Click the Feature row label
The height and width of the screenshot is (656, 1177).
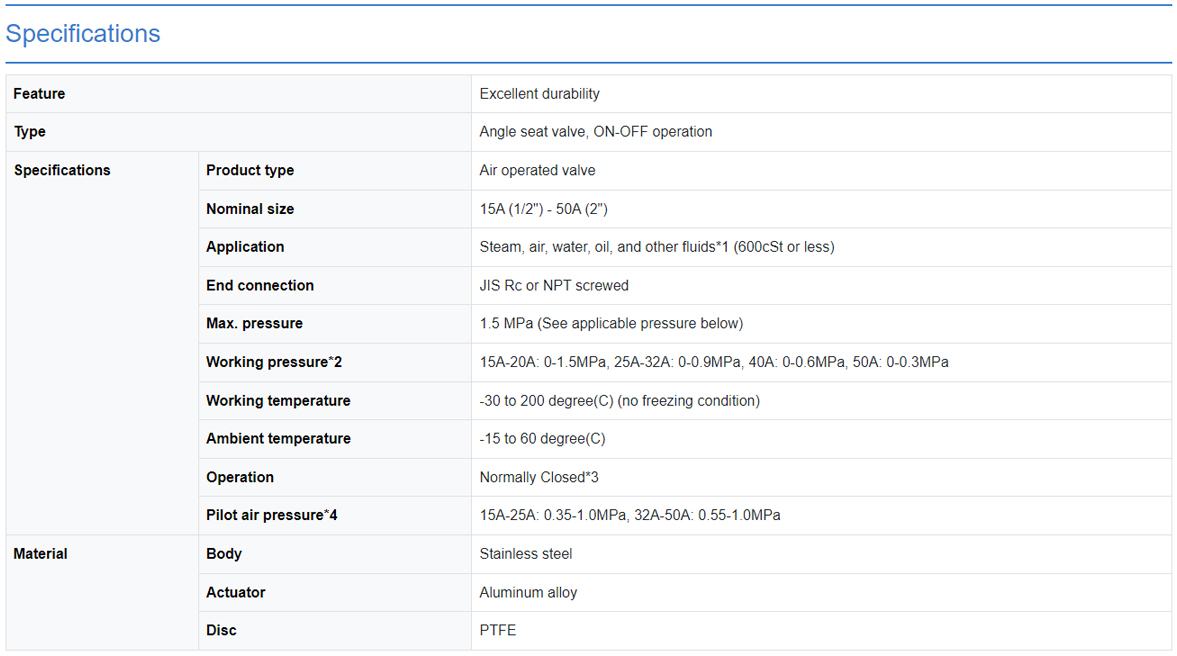[39, 94]
